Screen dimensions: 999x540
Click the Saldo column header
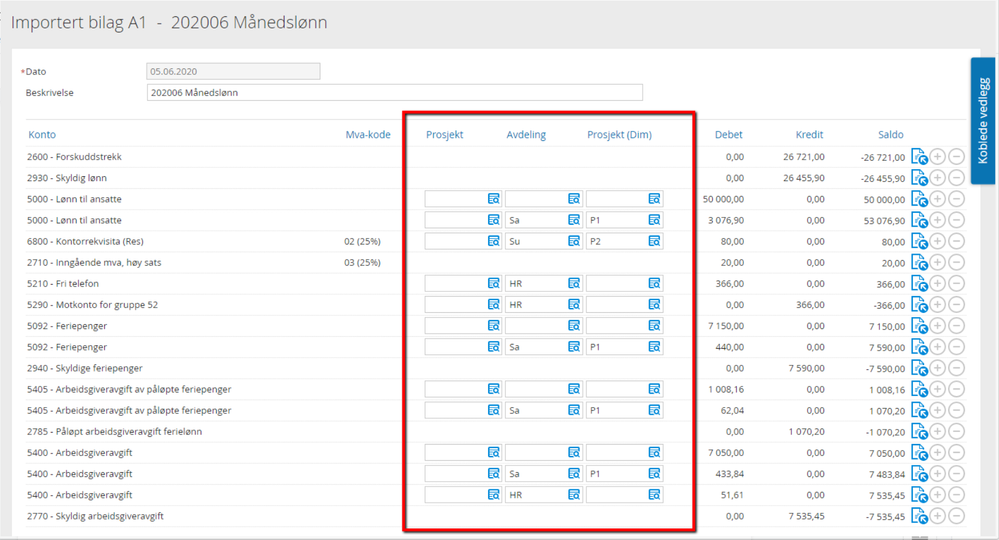890,135
